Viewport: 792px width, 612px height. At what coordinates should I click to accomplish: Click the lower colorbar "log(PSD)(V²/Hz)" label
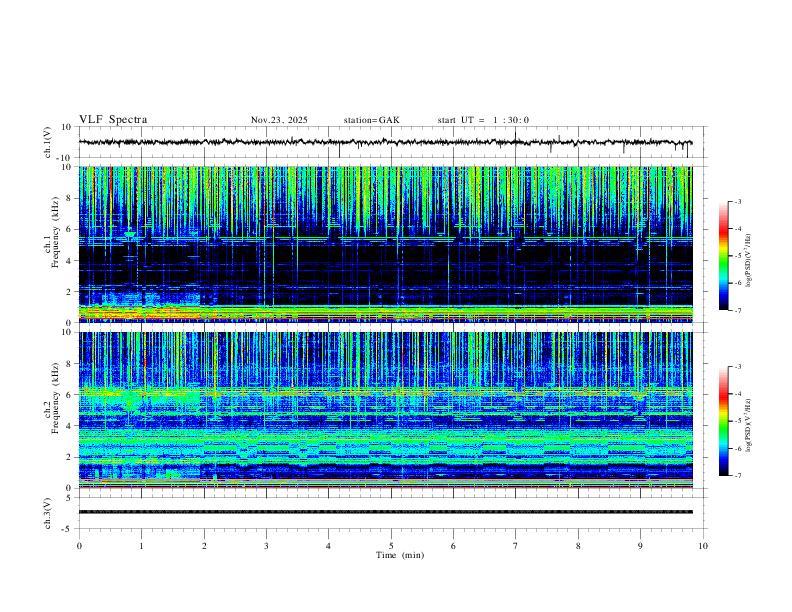point(748,426)
